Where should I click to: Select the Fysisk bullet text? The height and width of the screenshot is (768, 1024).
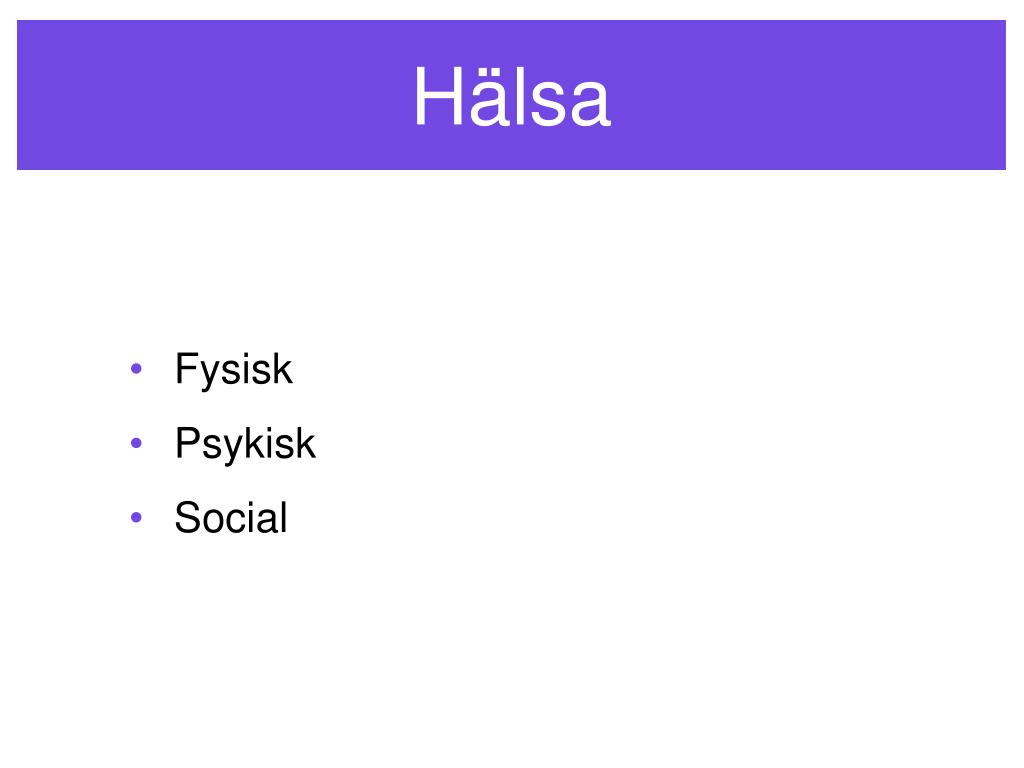click(x=233, y=370)
